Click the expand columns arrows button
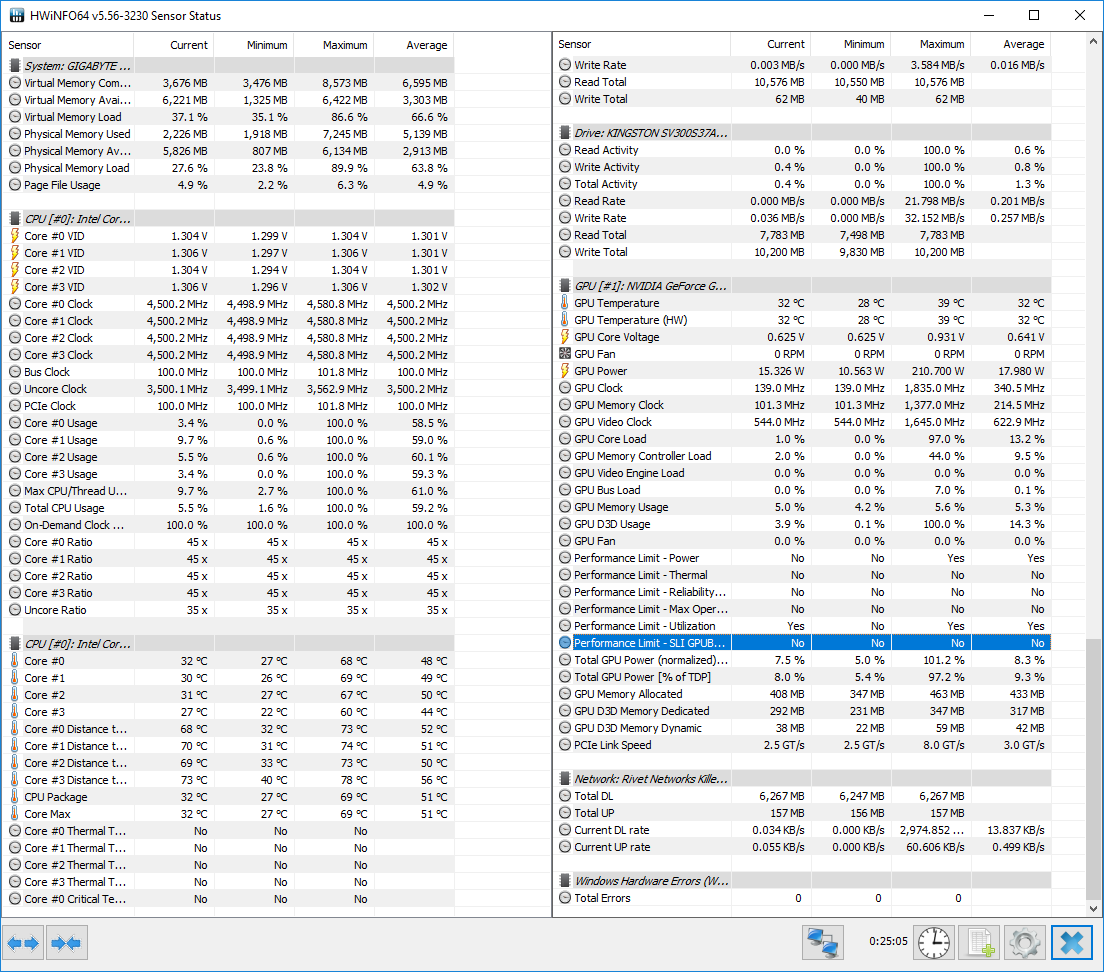The height and width of the screenshot is (972, 1104). (x=23, y=942)
